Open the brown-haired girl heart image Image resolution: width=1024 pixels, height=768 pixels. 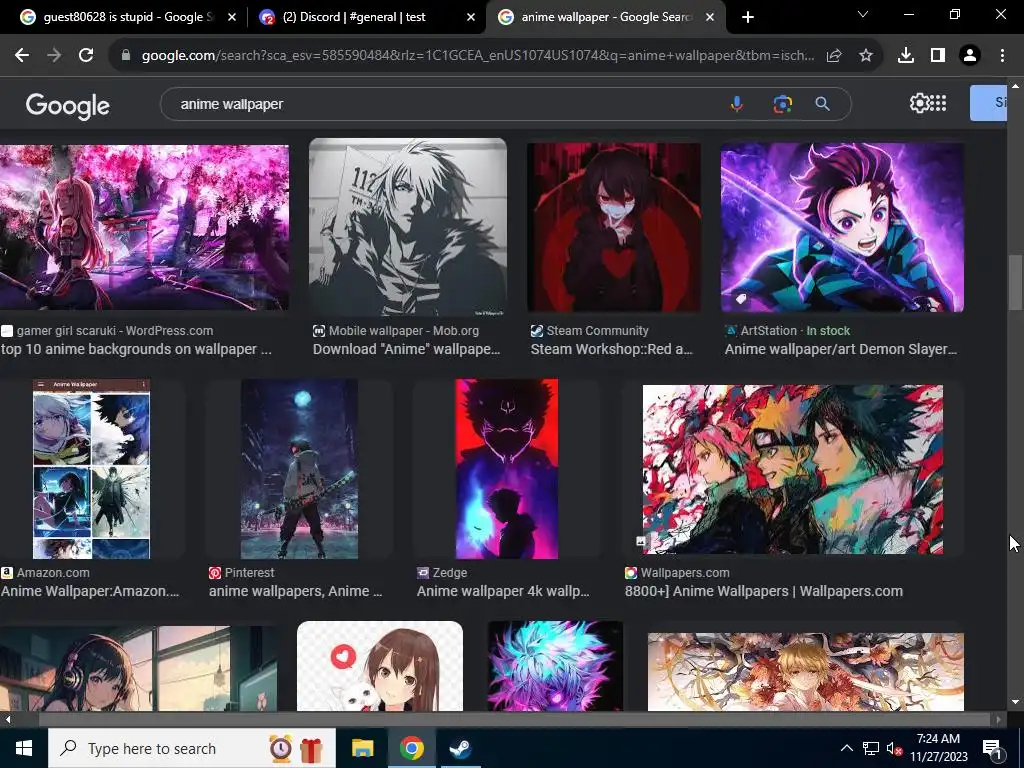click(x=380, y=666)
